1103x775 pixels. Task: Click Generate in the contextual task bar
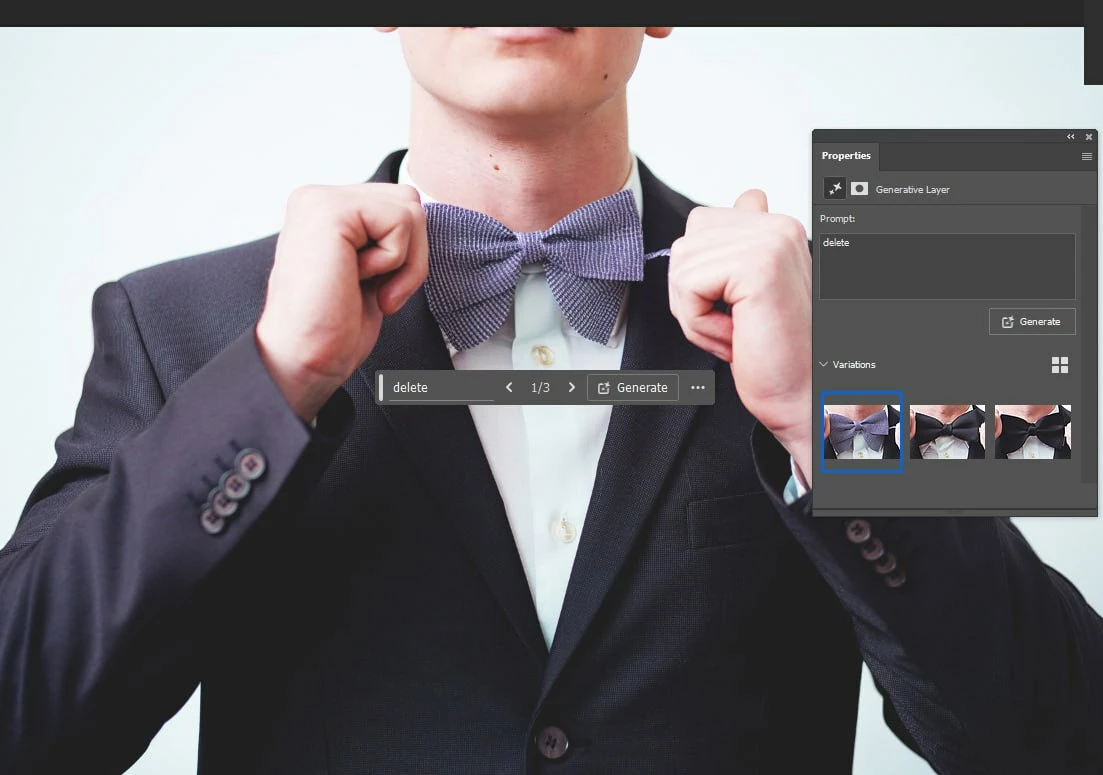[632, 388]
